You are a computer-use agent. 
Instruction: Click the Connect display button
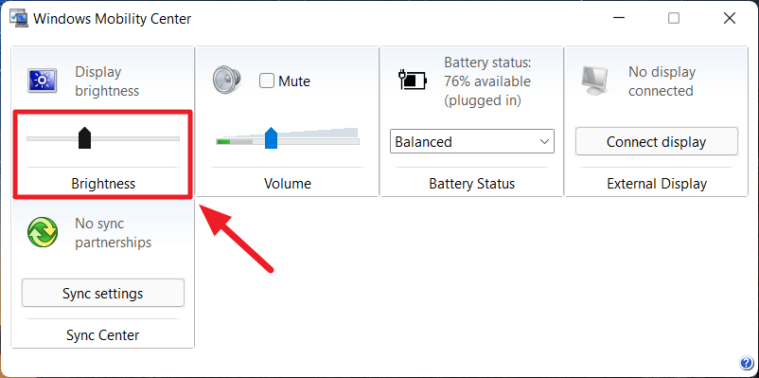(x=656, y=142)
